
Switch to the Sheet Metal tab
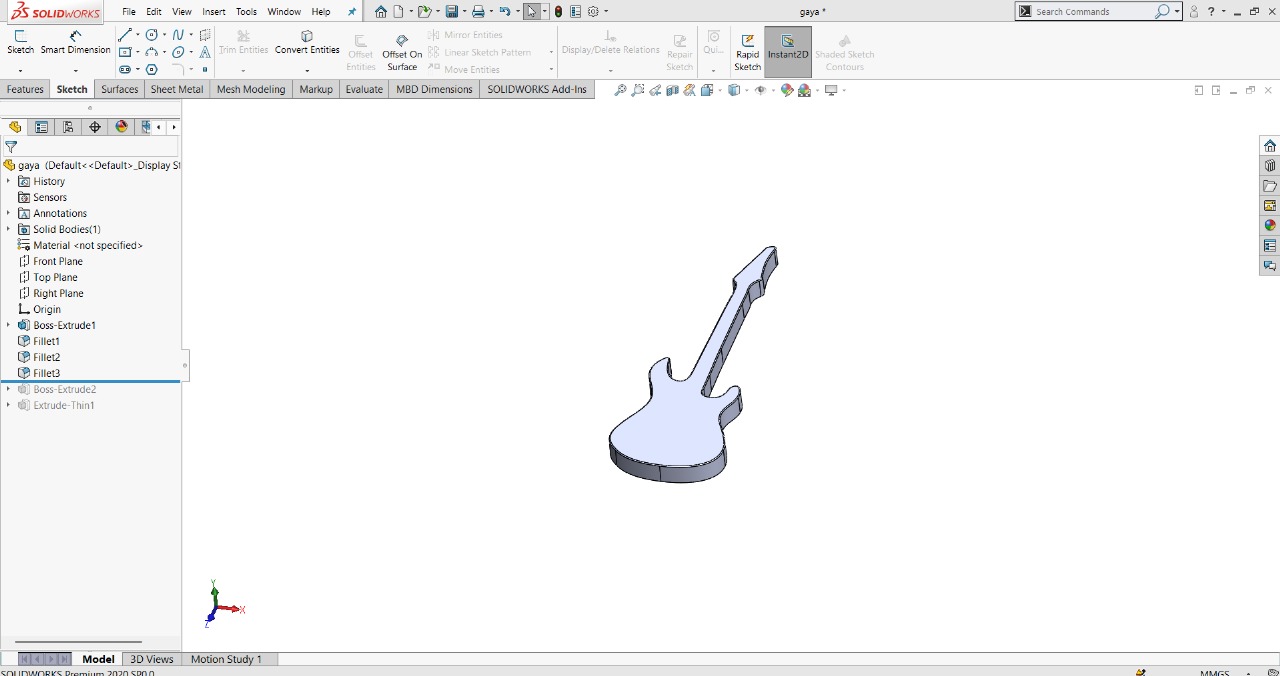(x=177, y=89)
